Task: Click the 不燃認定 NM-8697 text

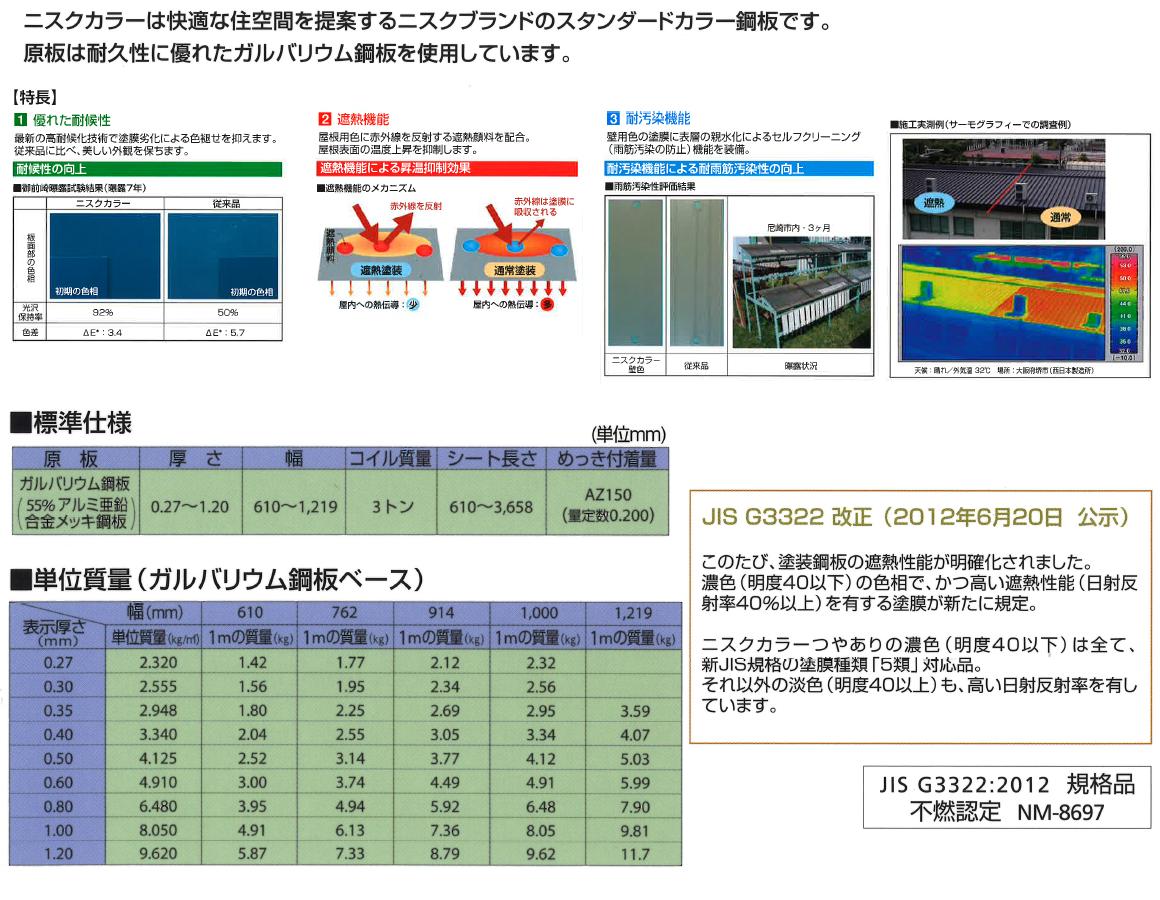Action: pos(1007,812)
